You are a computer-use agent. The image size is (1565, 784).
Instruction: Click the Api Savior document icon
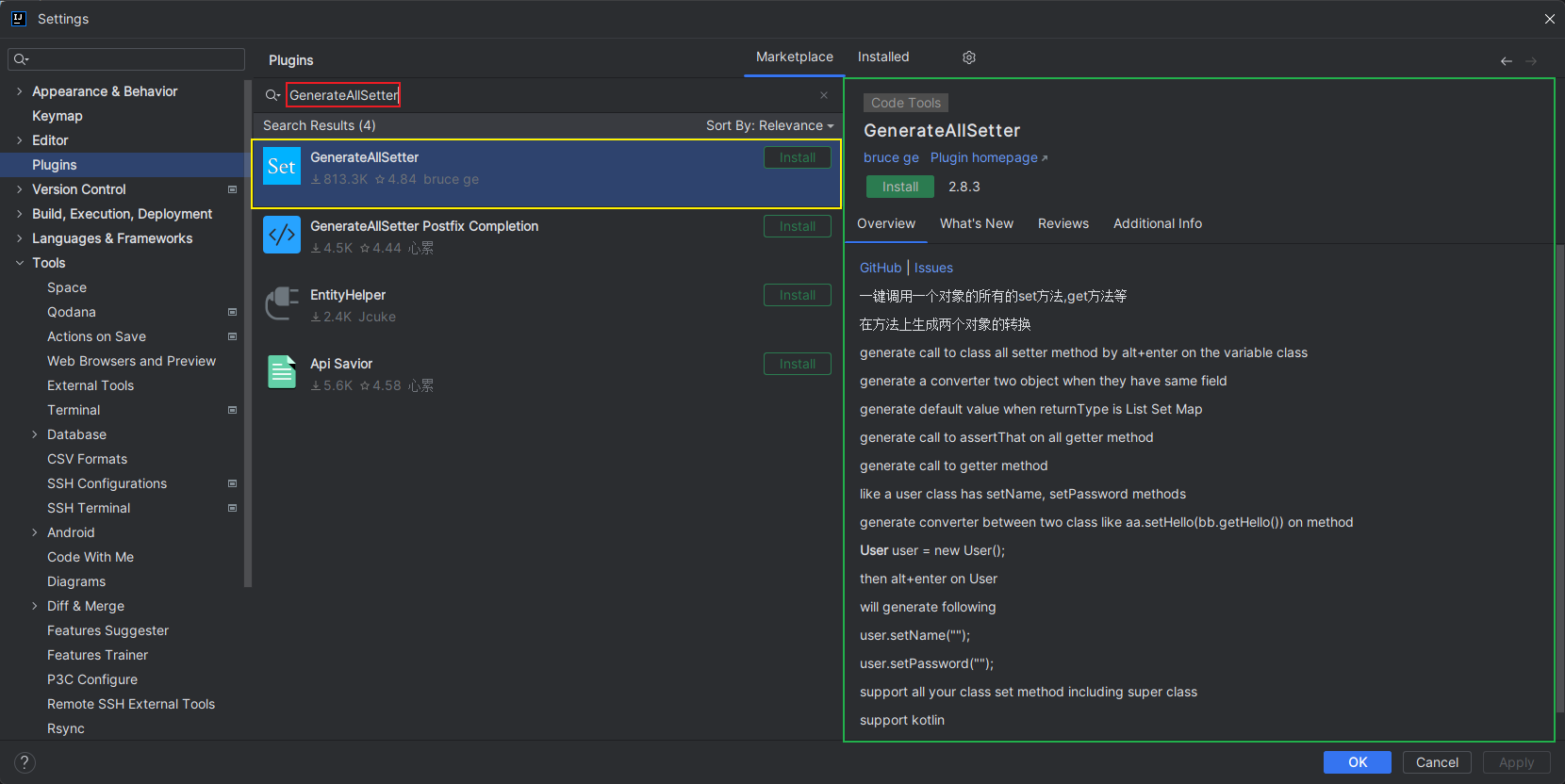[281, 372]
